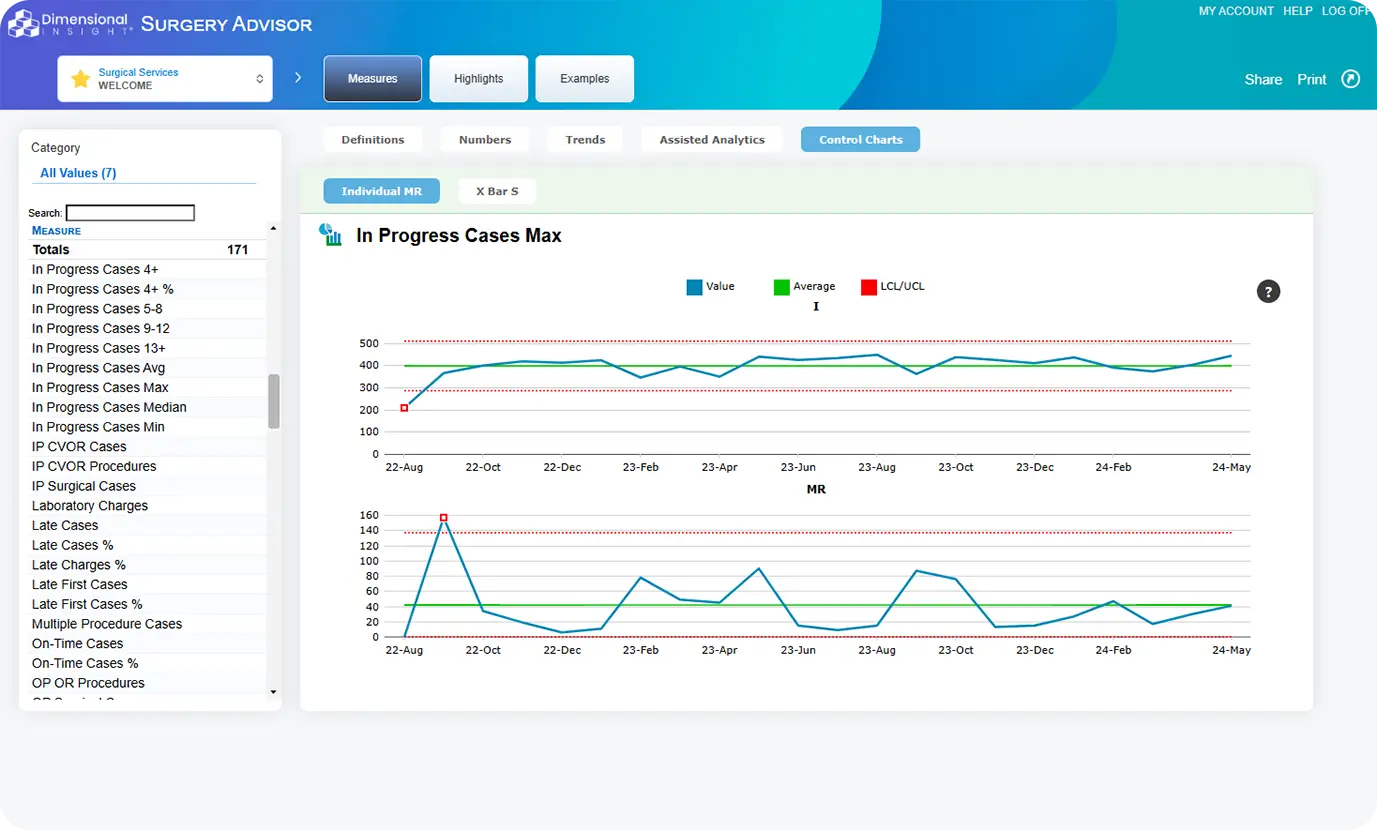The width and height of the screenshot is (1377, 830).
Task: Click the help question mark icon
Action: tap(1268, 292)
